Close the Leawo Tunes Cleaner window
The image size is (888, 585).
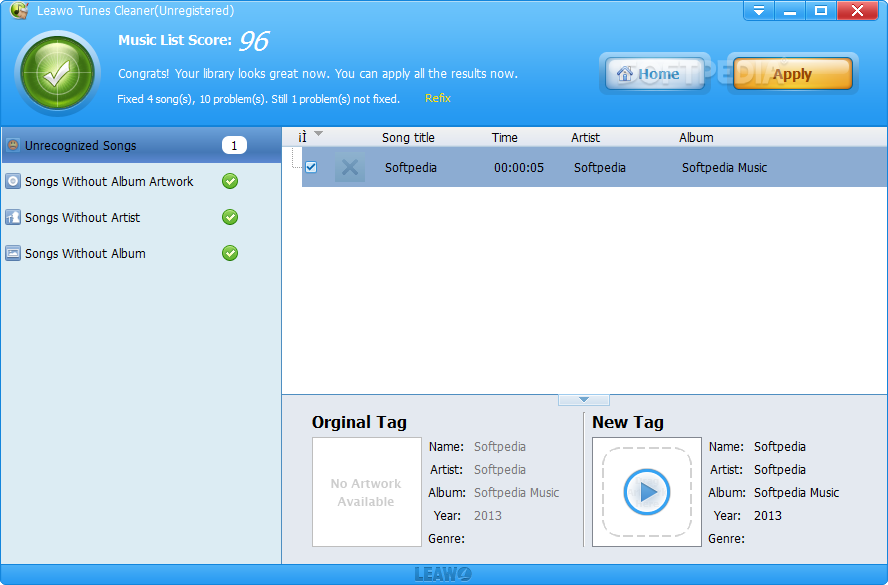point(857,11)
